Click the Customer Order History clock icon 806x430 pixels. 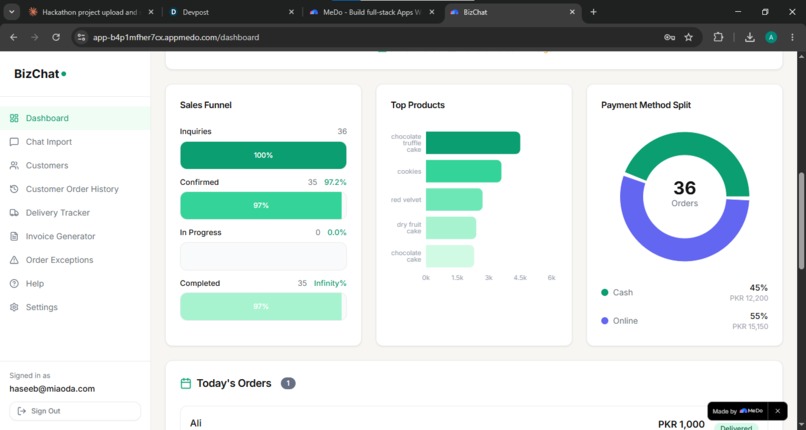tap(14, 189)
